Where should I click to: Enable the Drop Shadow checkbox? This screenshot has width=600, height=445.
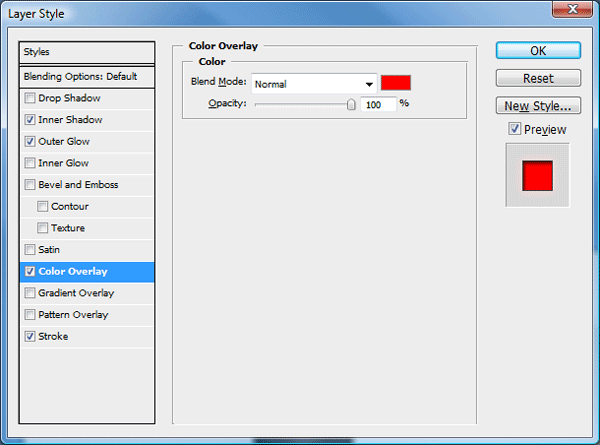30,98
